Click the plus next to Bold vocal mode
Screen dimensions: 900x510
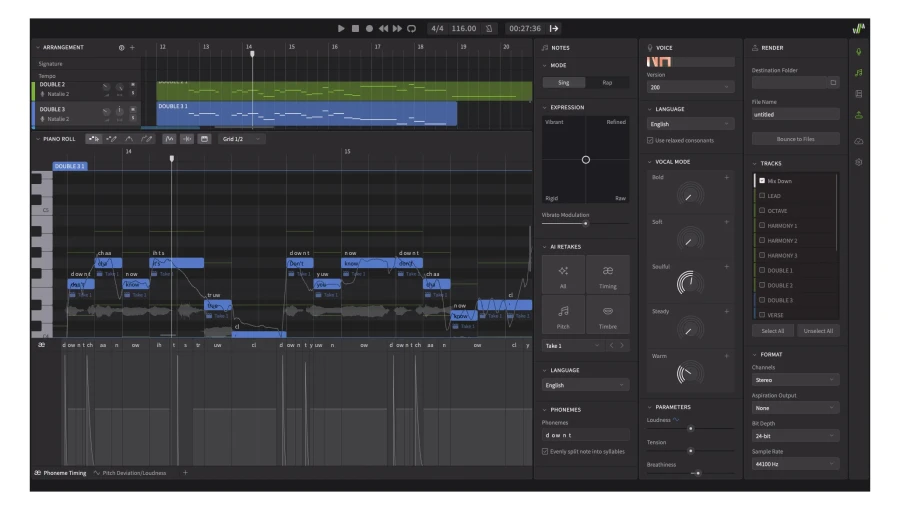727,177
